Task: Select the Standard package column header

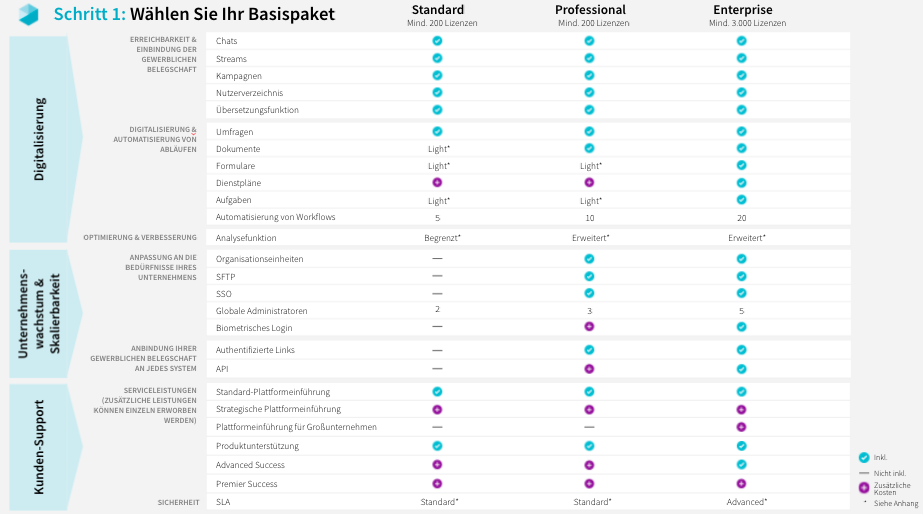Action: click(437, 10)
